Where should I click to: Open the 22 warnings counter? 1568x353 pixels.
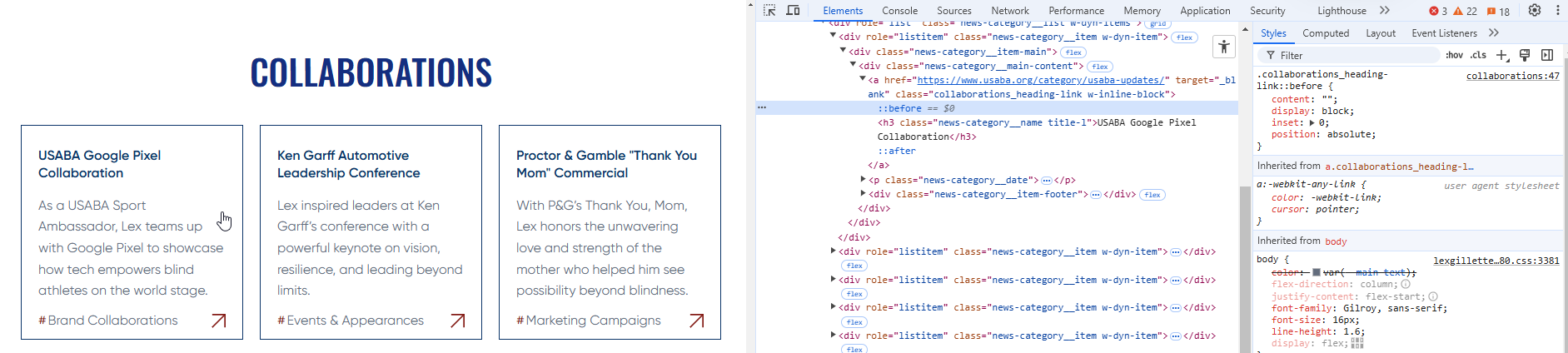pos(1465,11)
